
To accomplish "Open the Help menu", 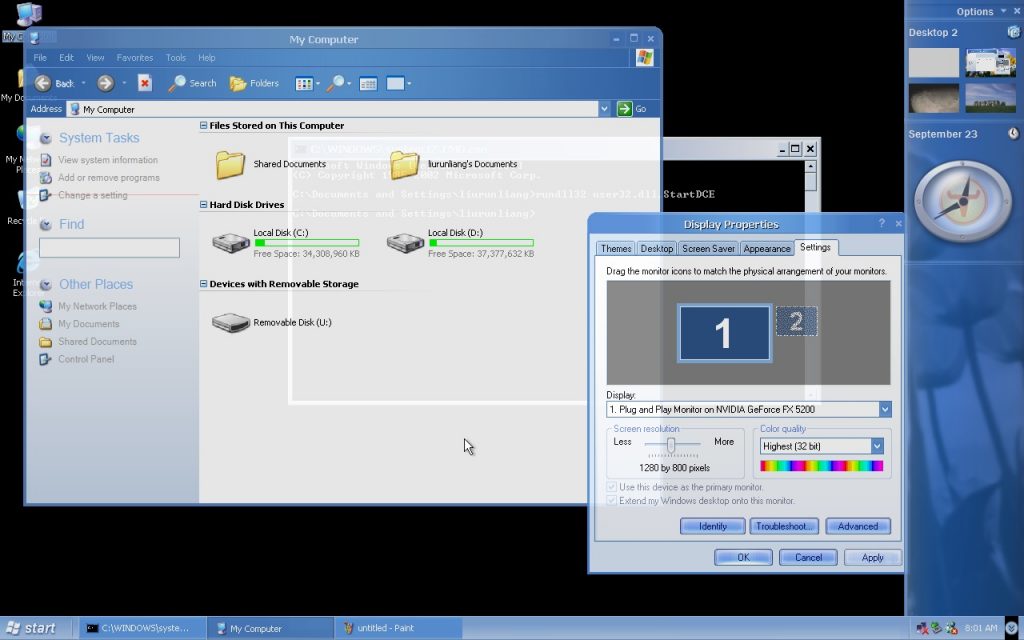I will (x=206, y=57).
